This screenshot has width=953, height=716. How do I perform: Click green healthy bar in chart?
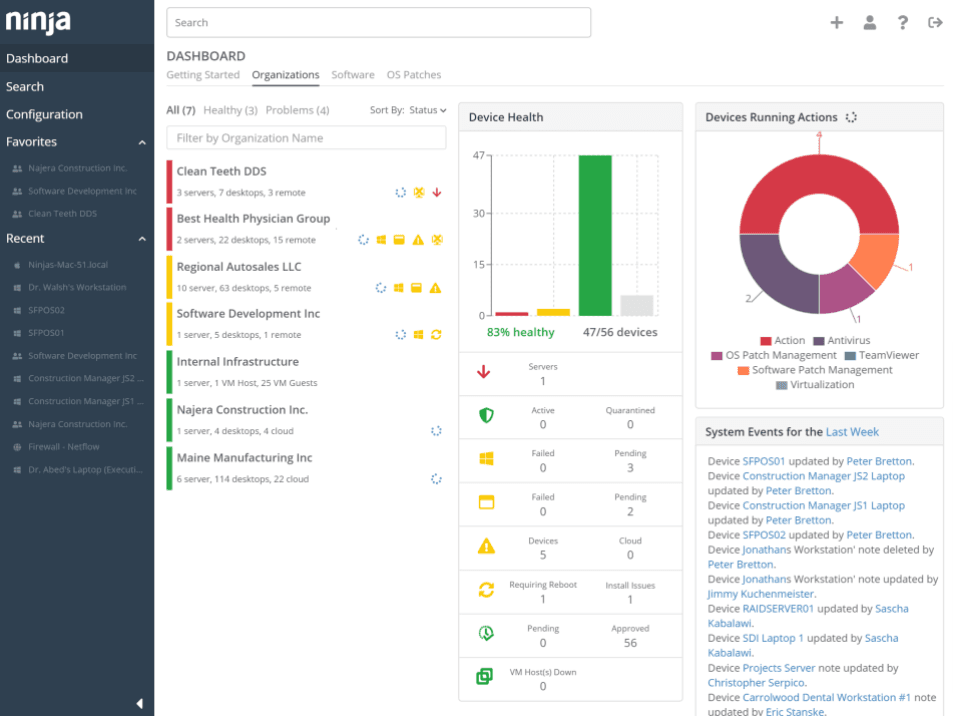(x=595, y=235)
